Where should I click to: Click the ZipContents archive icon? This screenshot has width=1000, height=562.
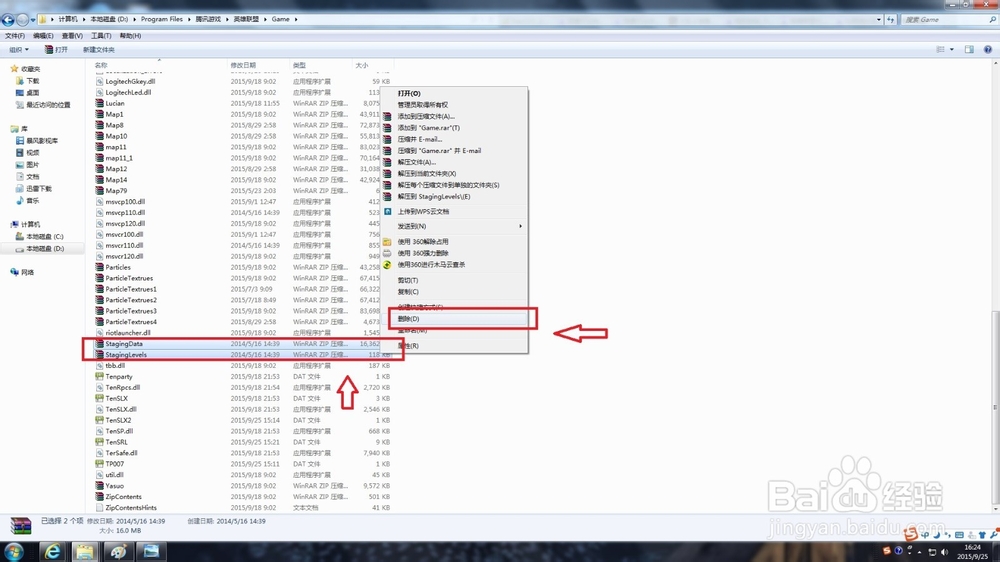pos(99,496)
